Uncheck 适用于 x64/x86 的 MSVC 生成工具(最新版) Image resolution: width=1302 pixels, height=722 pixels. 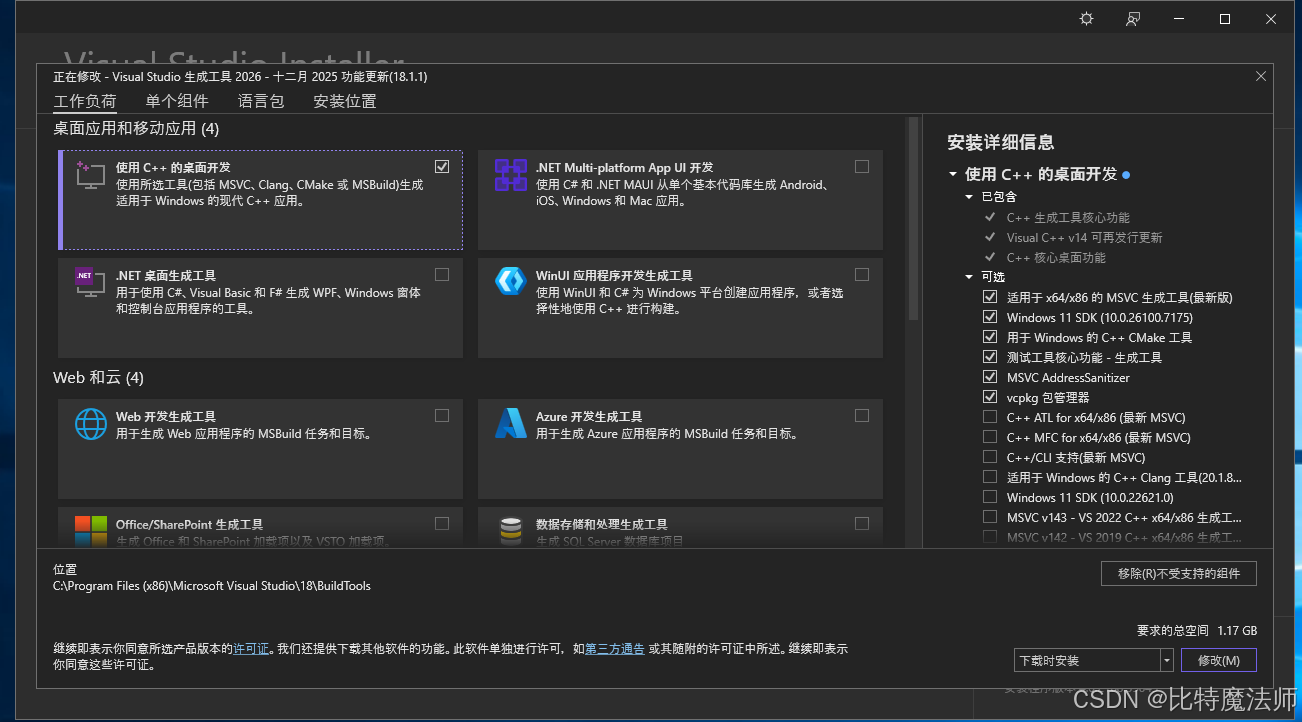pyautogui.click(x=990, y=297)
